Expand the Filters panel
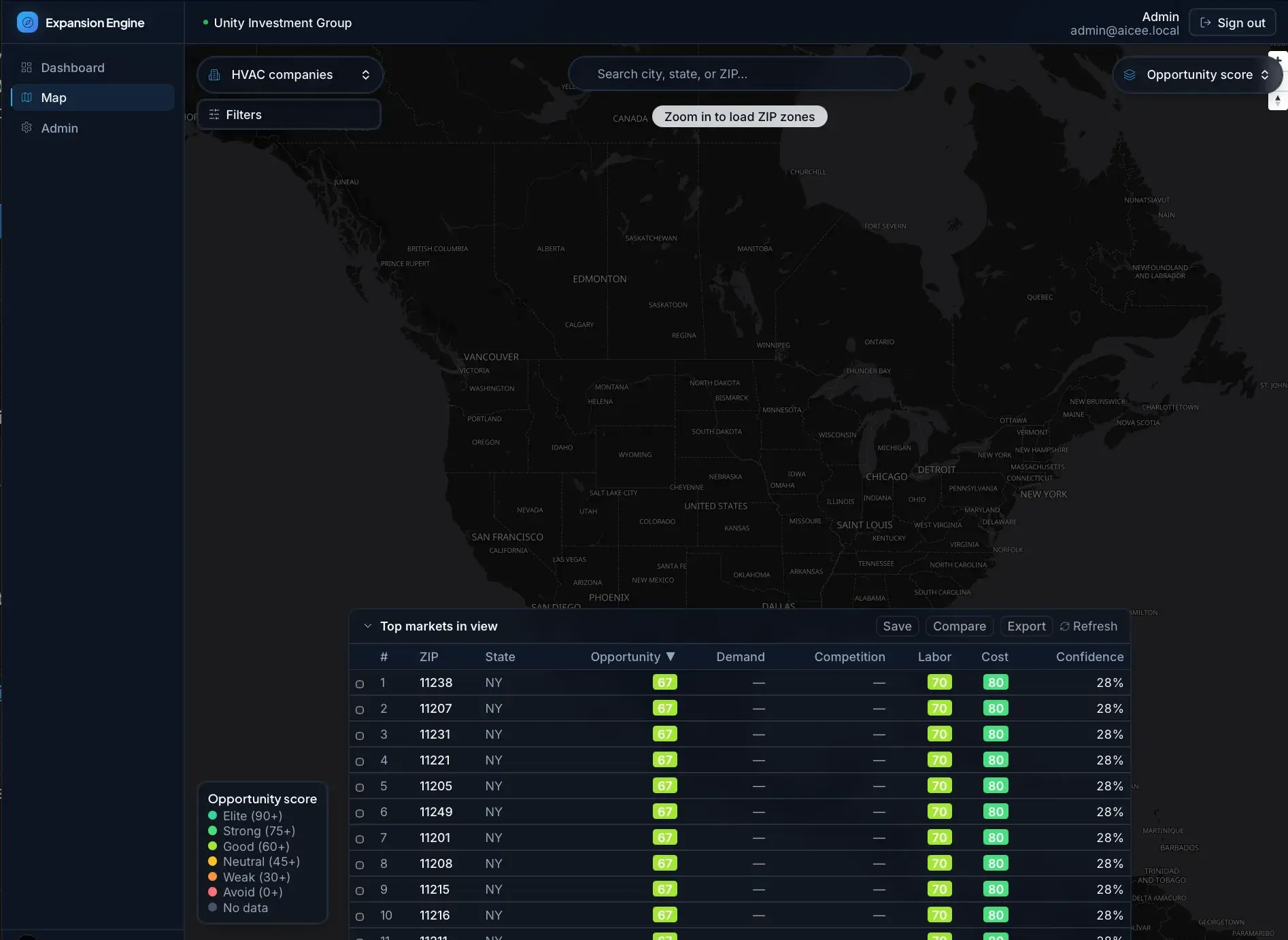This screenshot has width=1288, height=940. pyautogui.click(x=289, y=114)
